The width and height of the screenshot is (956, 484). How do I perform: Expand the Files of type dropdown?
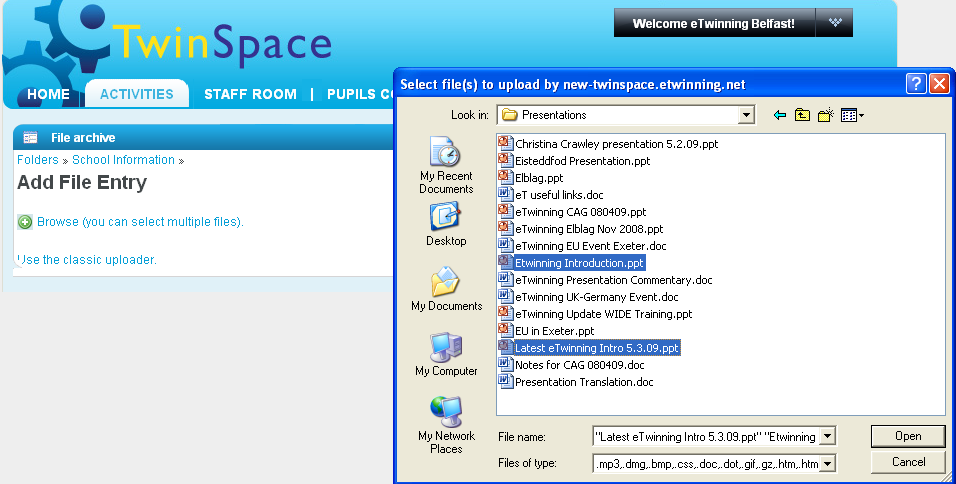point(827,464)
